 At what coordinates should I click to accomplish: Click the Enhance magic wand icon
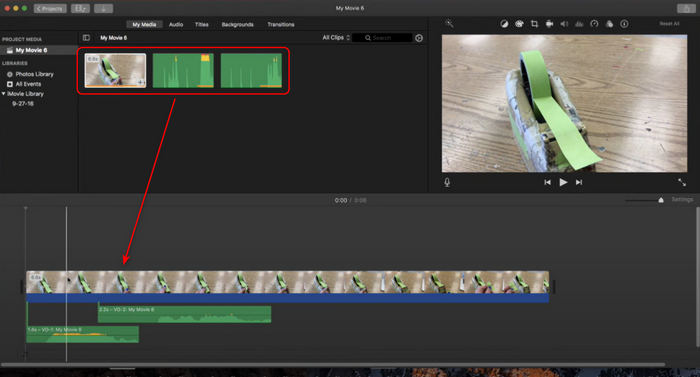pos(449,24)
